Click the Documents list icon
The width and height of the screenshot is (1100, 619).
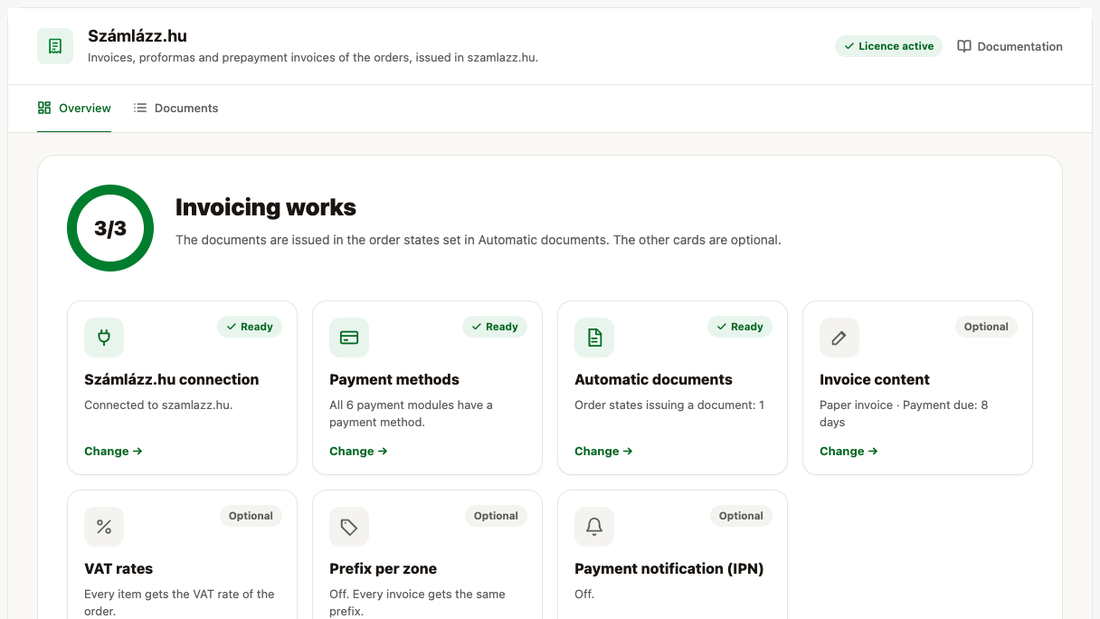(140, 108)
